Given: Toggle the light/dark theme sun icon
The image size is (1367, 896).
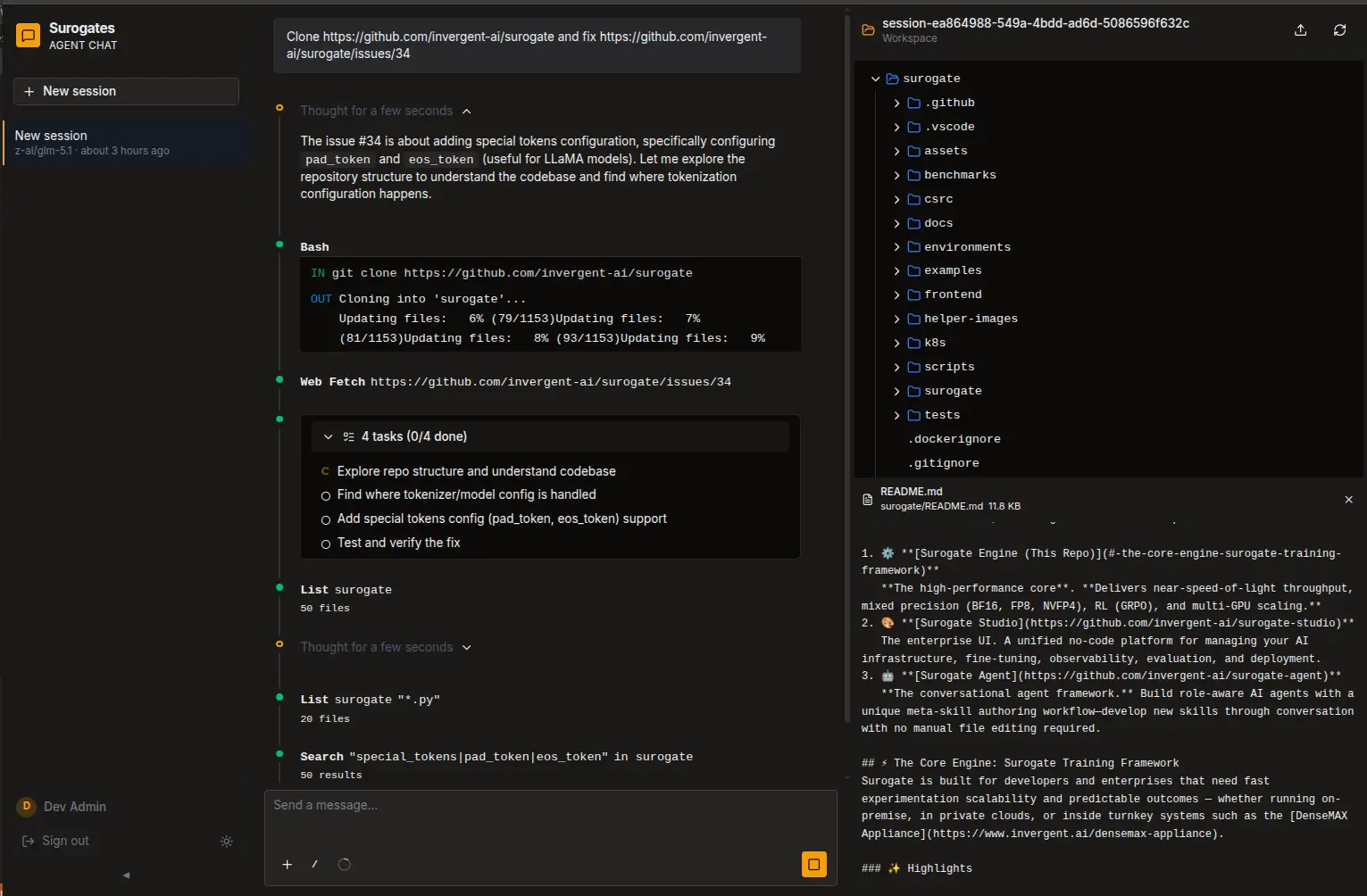Looking at the screenshot, I should 227,842.
